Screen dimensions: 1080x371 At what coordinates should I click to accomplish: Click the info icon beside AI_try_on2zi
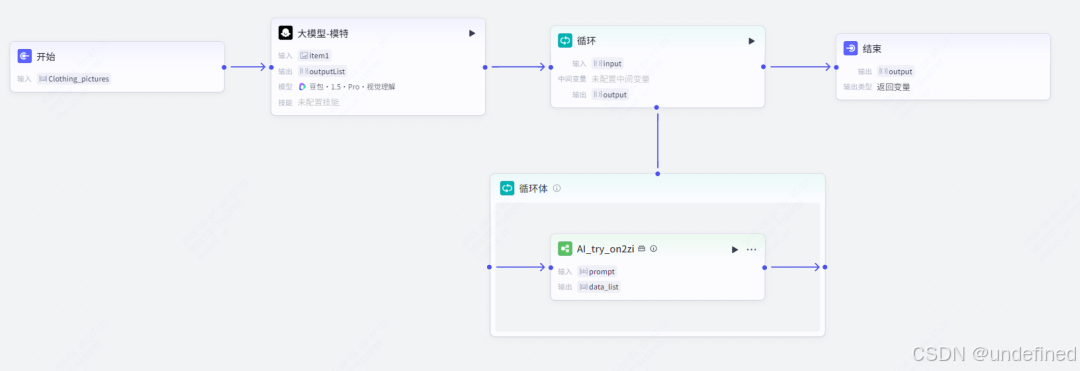coord(654,248)
